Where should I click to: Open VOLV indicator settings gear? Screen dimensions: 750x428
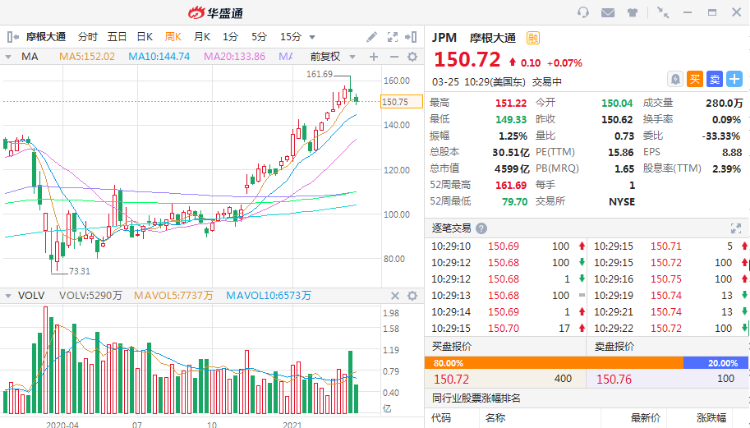(412, 296)
